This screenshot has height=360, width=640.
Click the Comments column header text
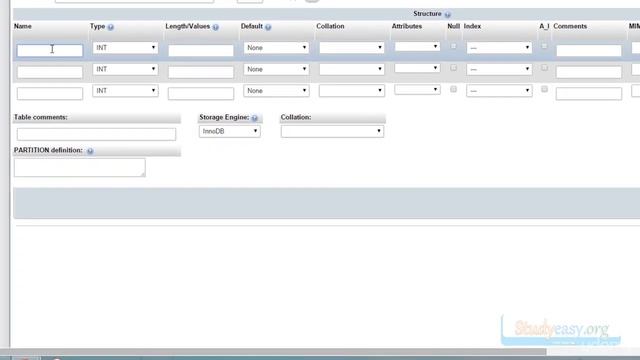point(570,26)
